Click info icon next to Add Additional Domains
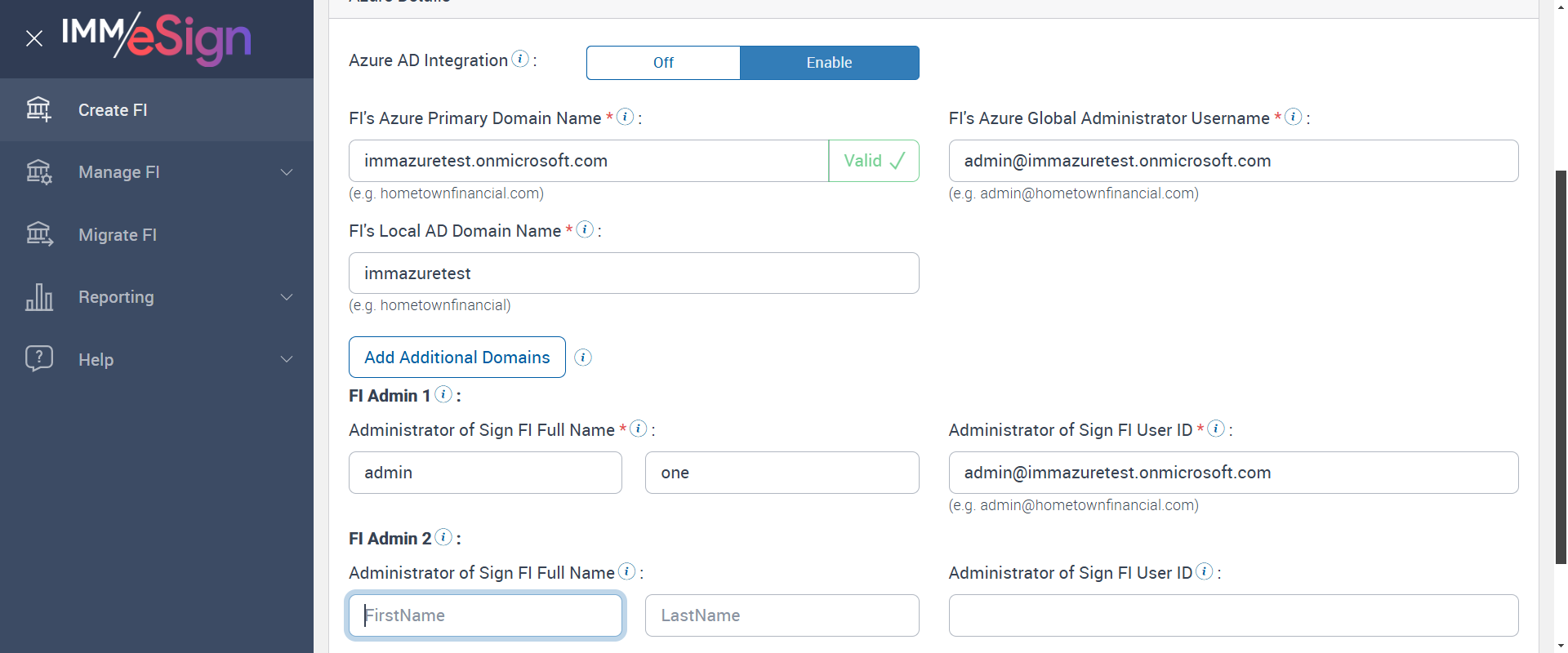 583,358
